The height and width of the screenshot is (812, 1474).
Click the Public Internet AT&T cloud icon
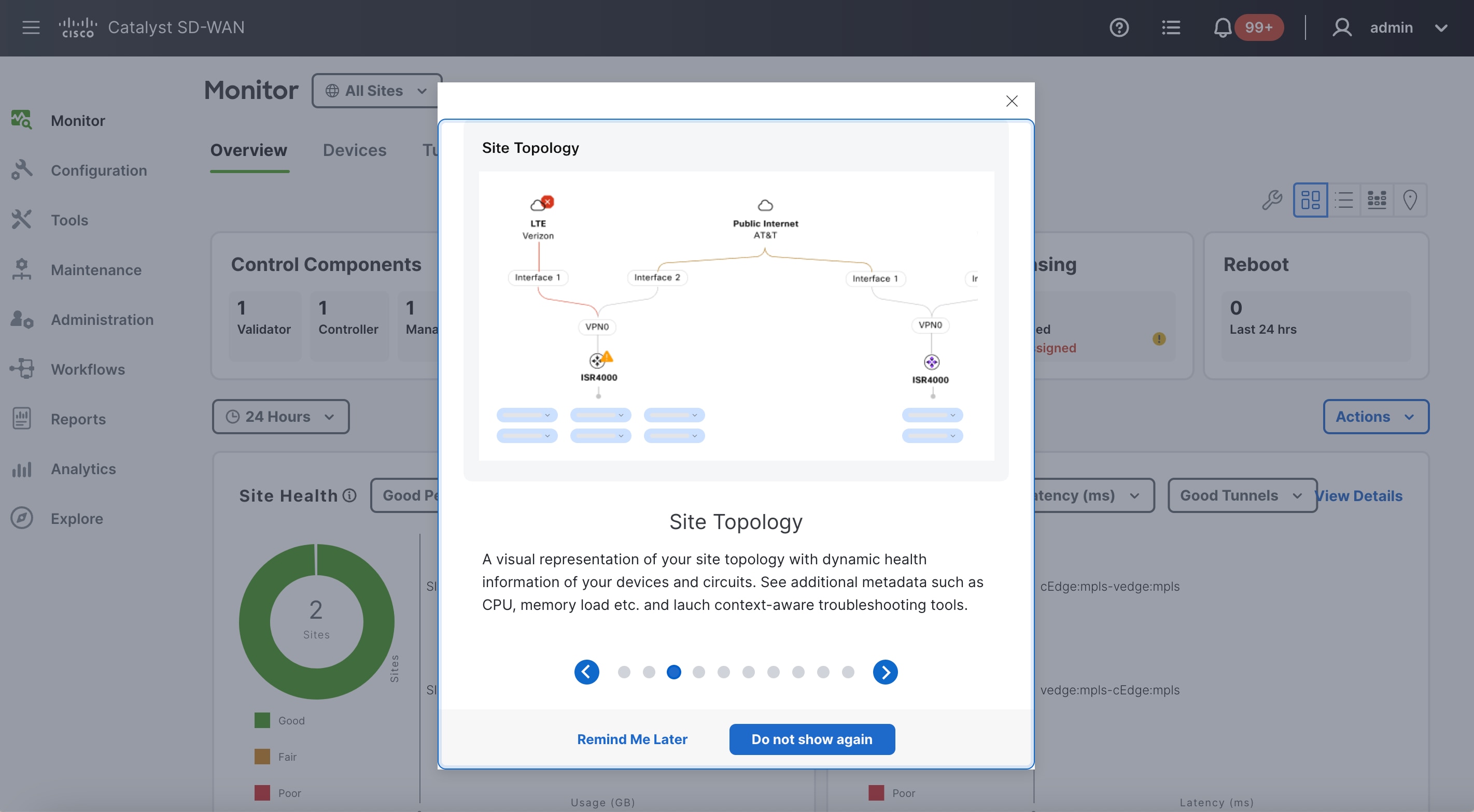click(765, 205)
